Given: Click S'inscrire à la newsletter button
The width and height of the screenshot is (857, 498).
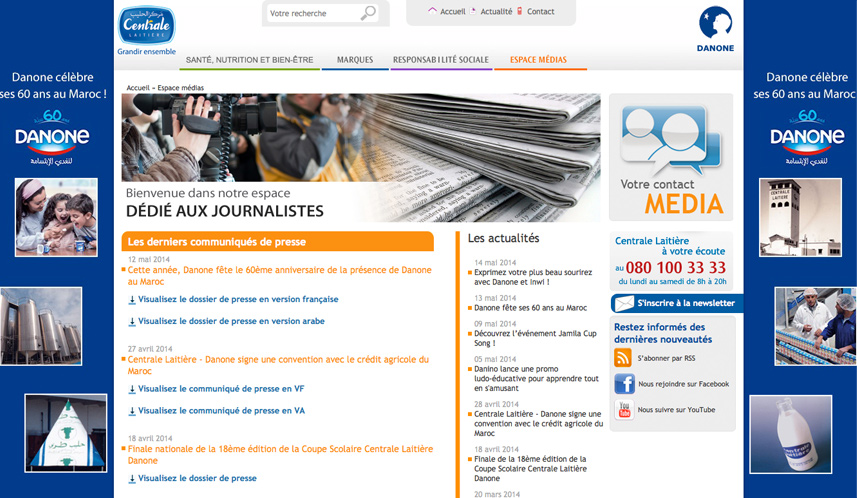Looking at the screenshot, I should (677, 303).
